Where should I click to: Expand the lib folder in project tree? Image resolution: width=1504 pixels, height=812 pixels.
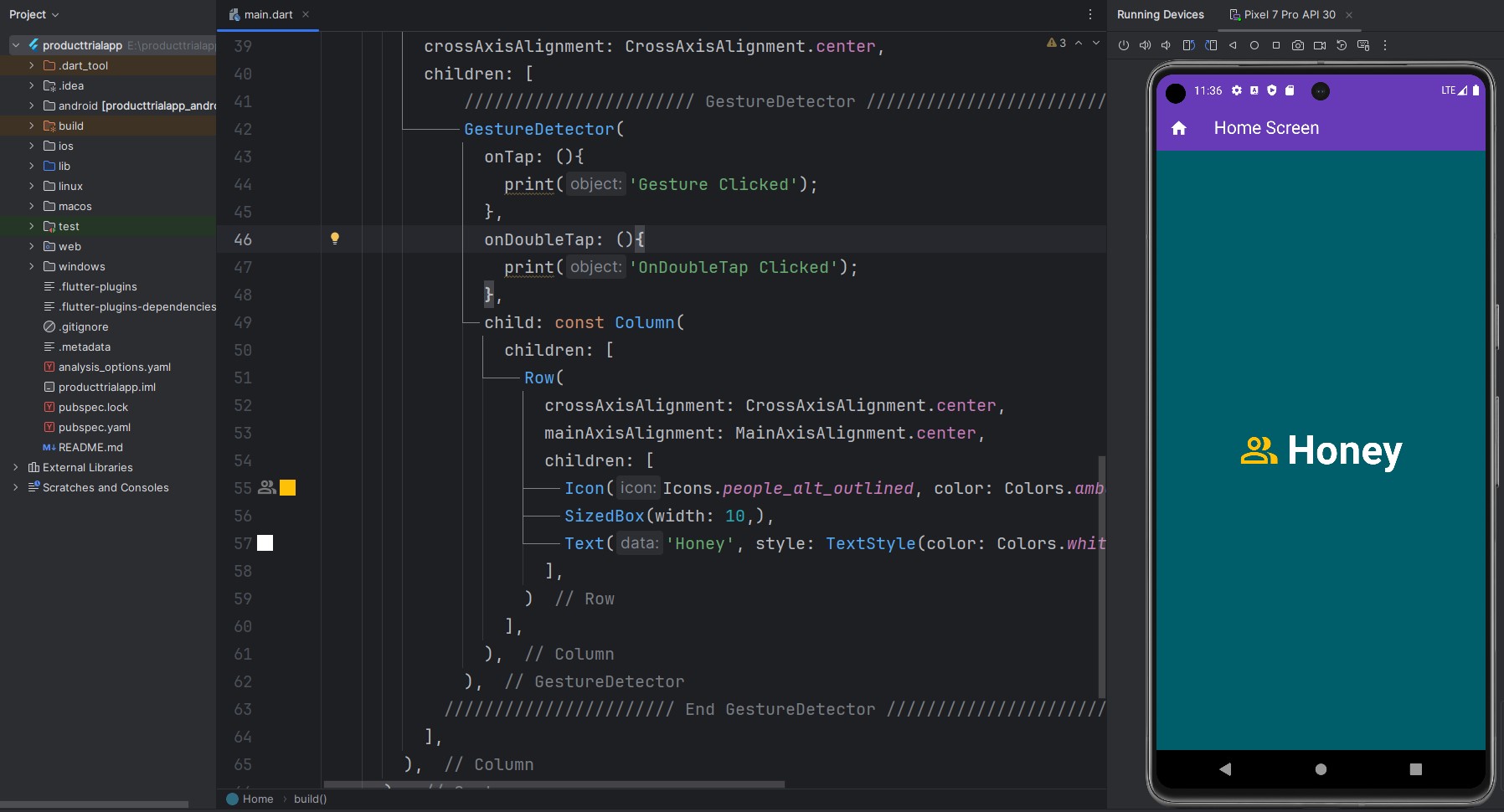pos(32,166)
